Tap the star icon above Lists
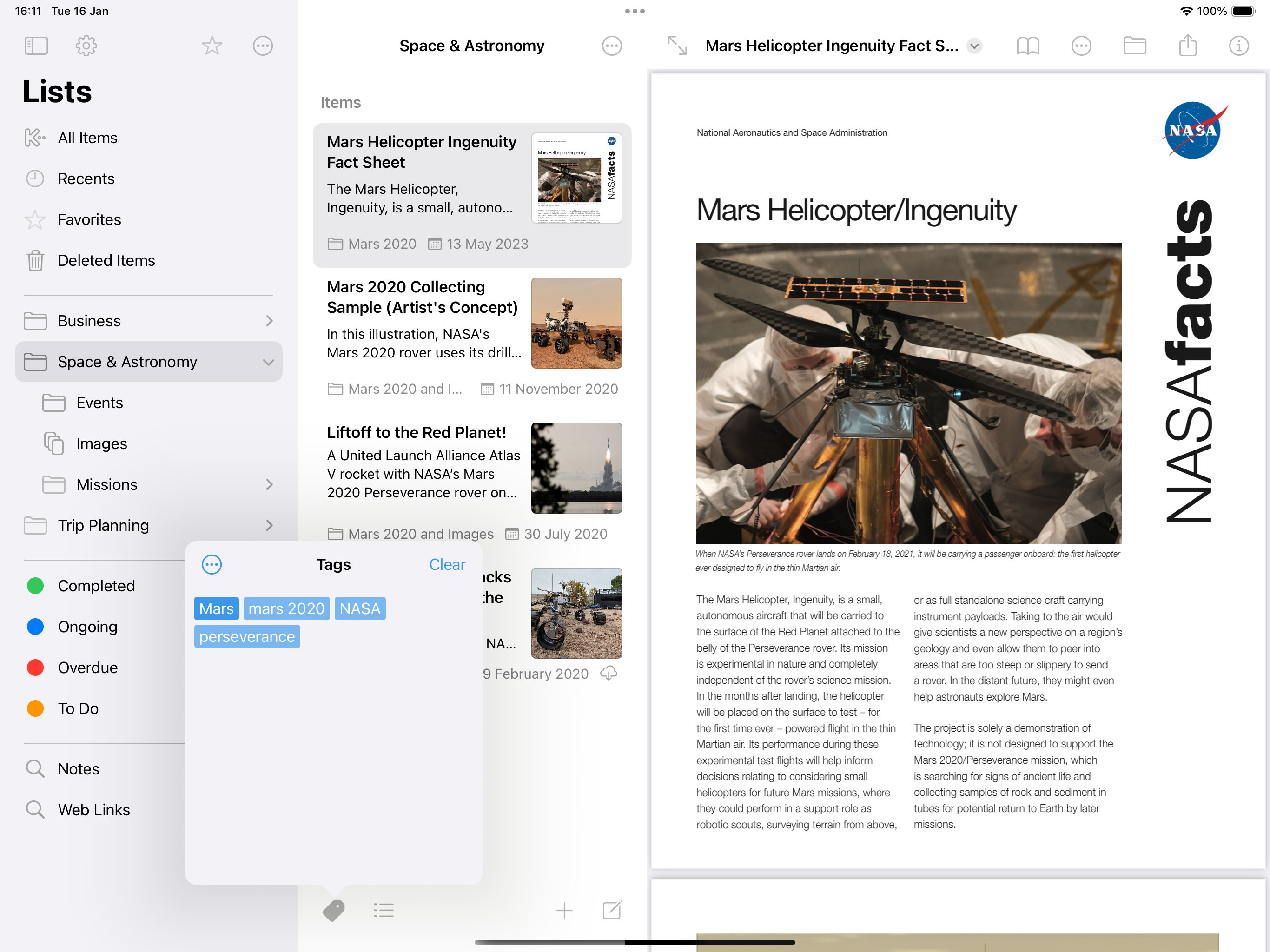This screenshot has height=952, width=1270. click(x=212, y=46)
